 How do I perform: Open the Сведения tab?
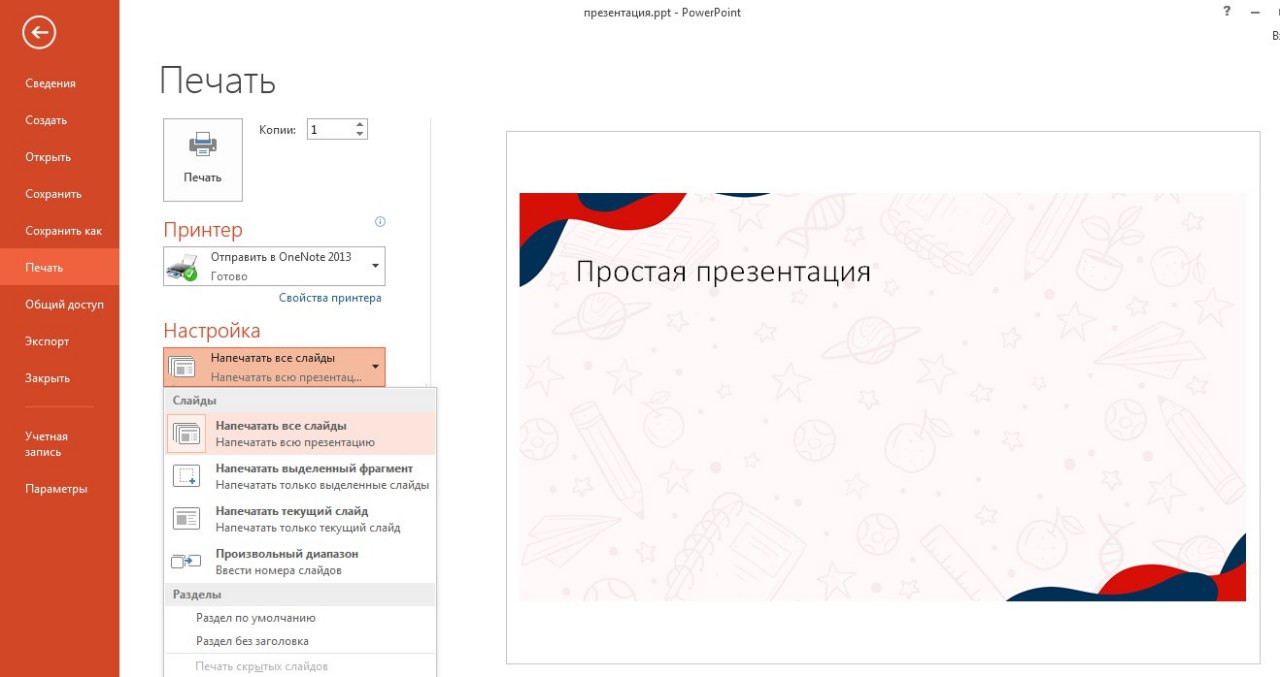(50, 84)
